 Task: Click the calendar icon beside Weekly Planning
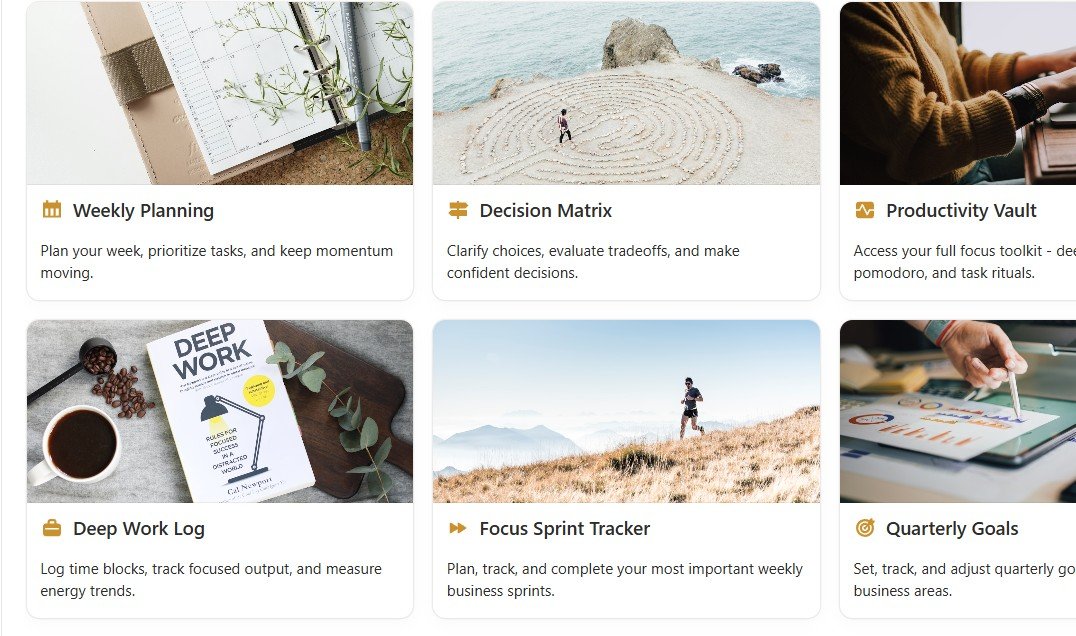coord(51,210)
